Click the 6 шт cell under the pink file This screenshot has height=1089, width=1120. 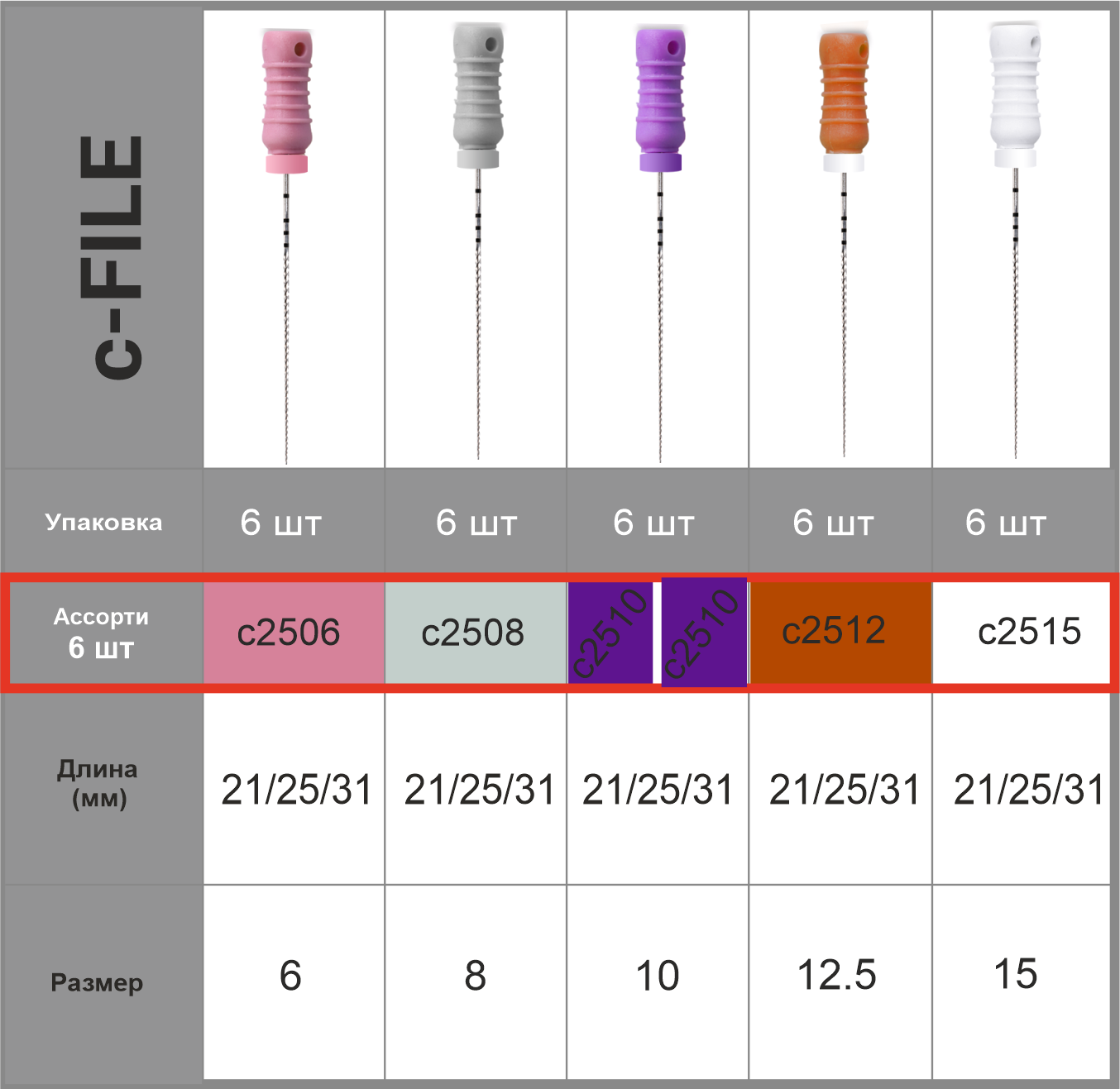(x=280, y=523)
